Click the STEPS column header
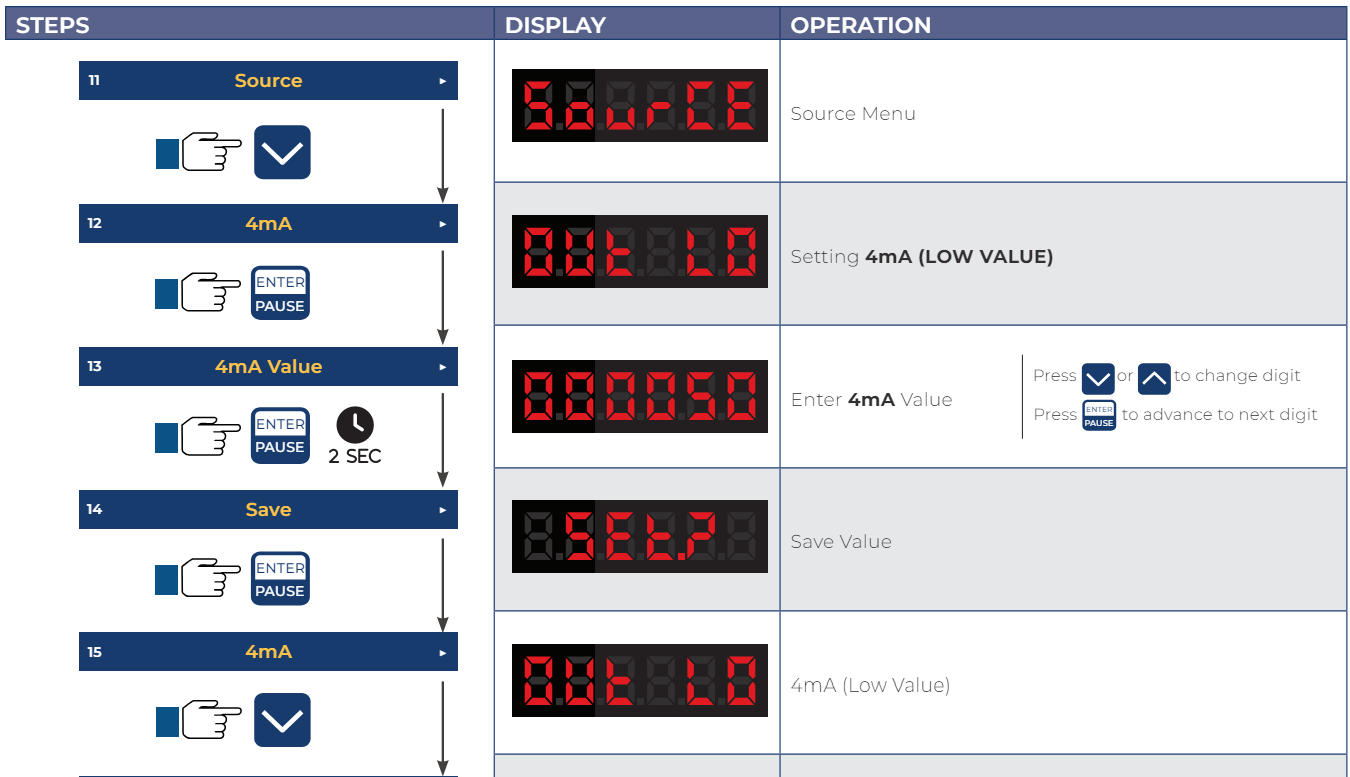 pos(250,24)
